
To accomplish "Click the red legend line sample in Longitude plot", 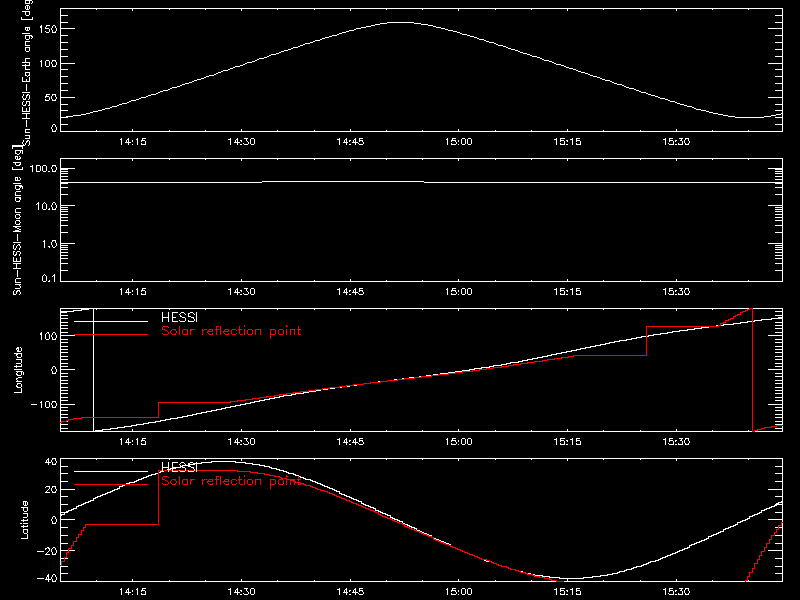I will (111, 335).
